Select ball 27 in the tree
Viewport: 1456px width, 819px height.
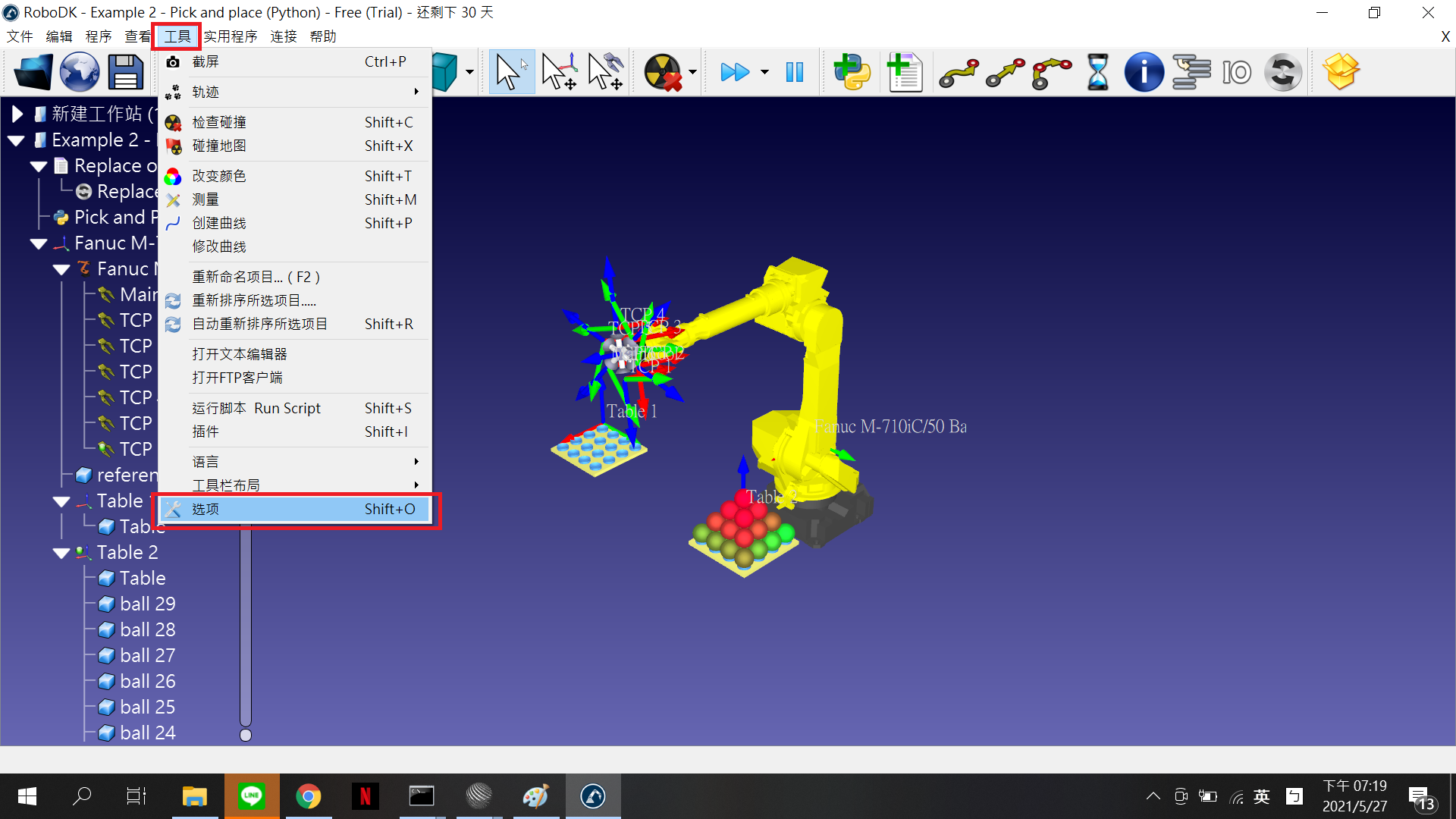pos(147,655)
